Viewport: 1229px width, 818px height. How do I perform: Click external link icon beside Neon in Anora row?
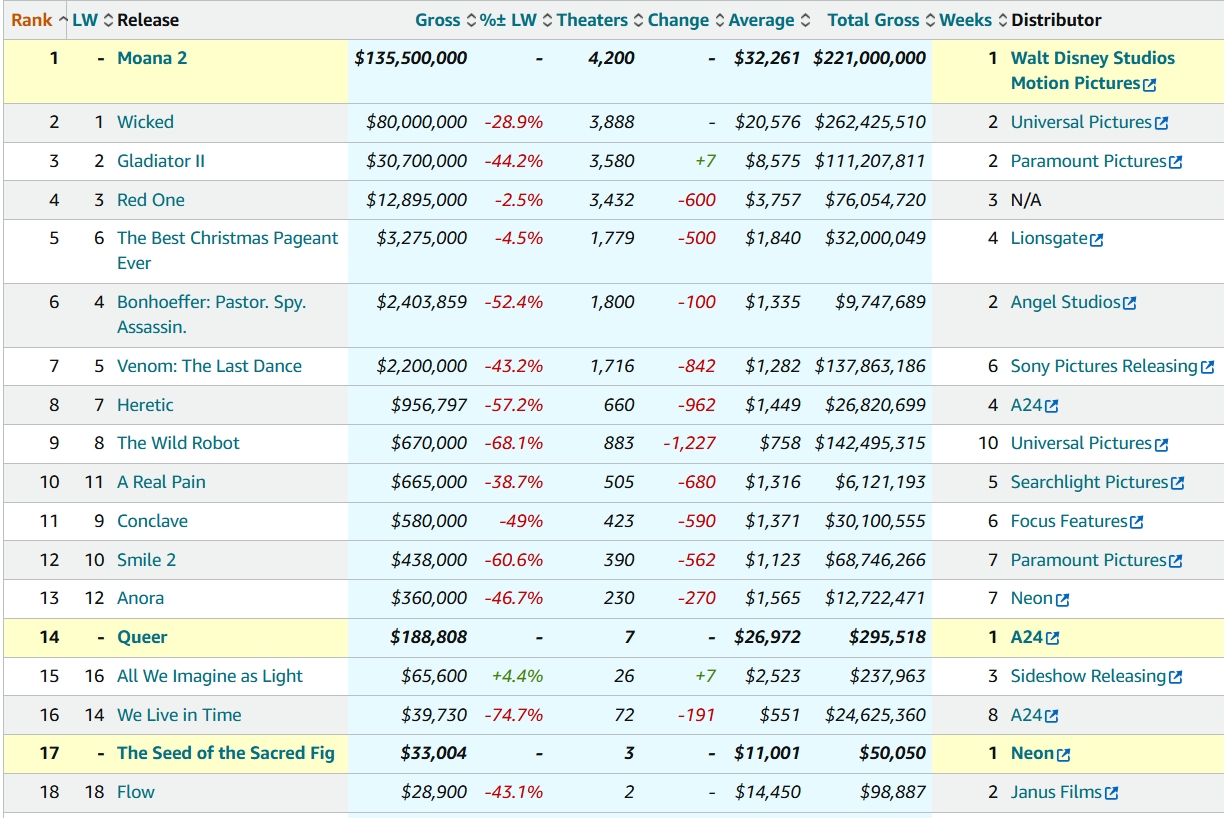1063,600
